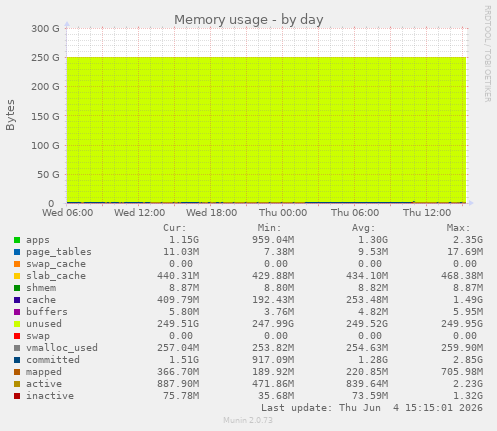Image resolution: width=497 pixels, height=431 pixels.
Task: Click the yellow-green unused memory area in graph
Action: click(266, 129)
